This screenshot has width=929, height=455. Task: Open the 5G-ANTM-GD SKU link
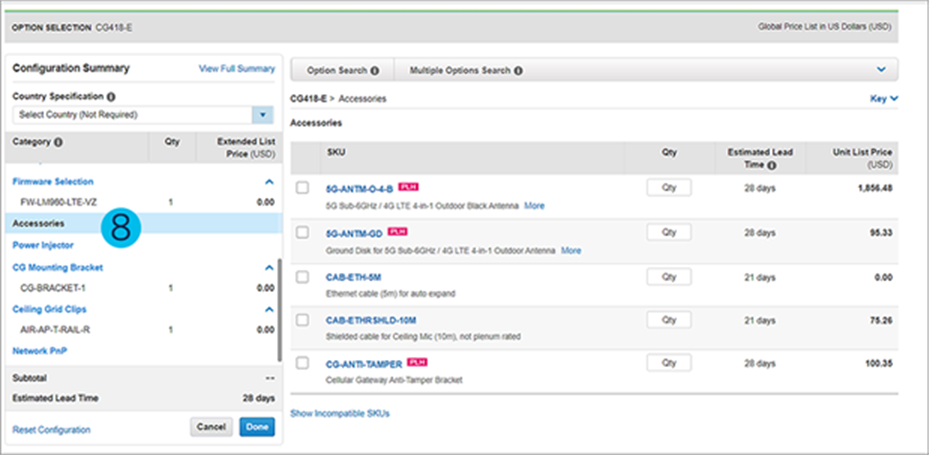(x=354, y=234)
